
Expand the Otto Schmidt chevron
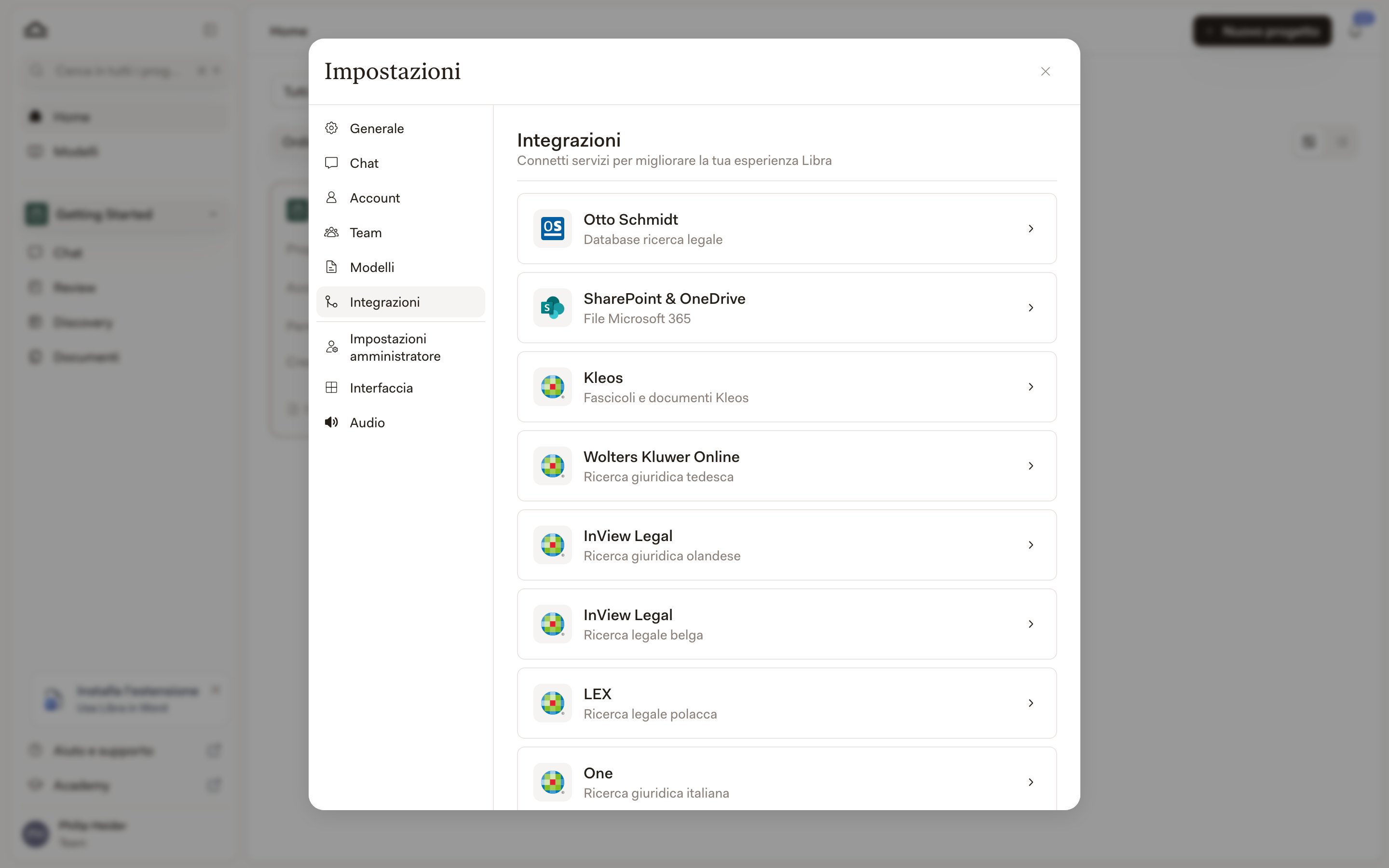tap(1031, 229)
